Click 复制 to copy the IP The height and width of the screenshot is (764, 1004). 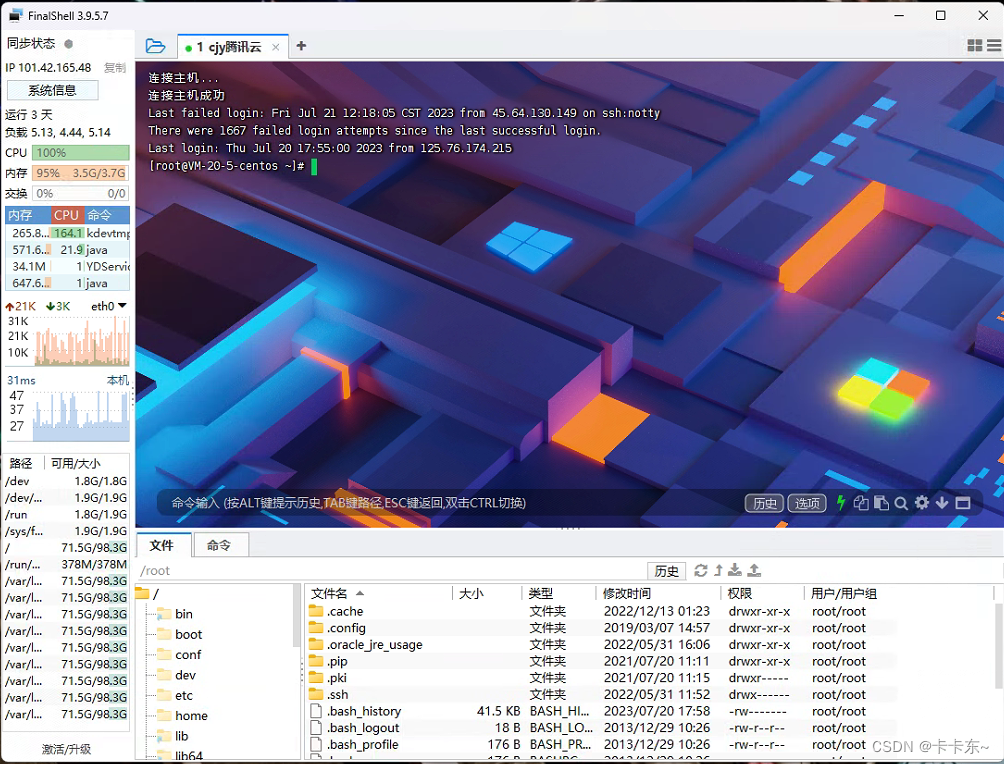point(115,68)
